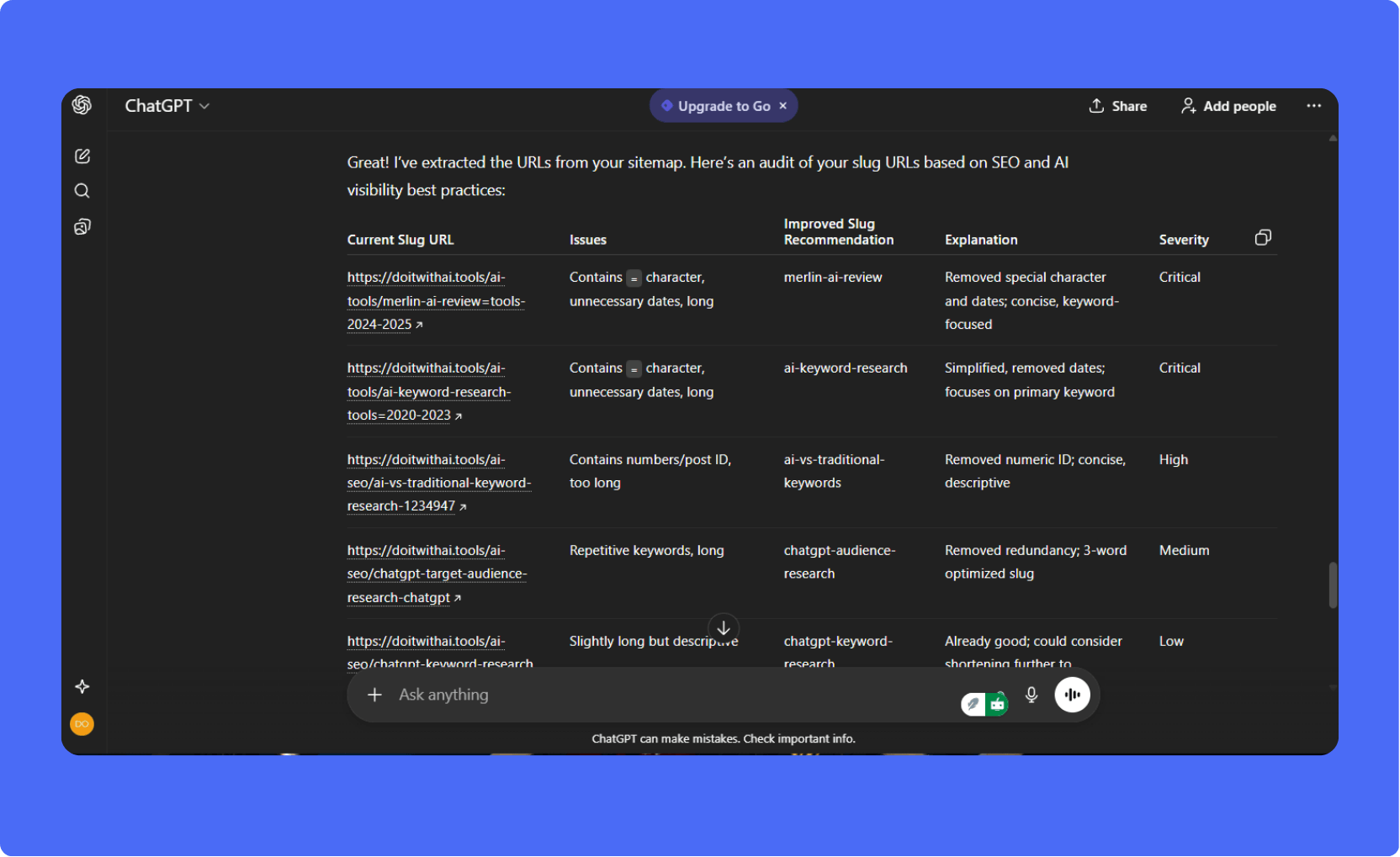Click the white feather extension icon
The image size is (1400, 857).
coord(973,704)
